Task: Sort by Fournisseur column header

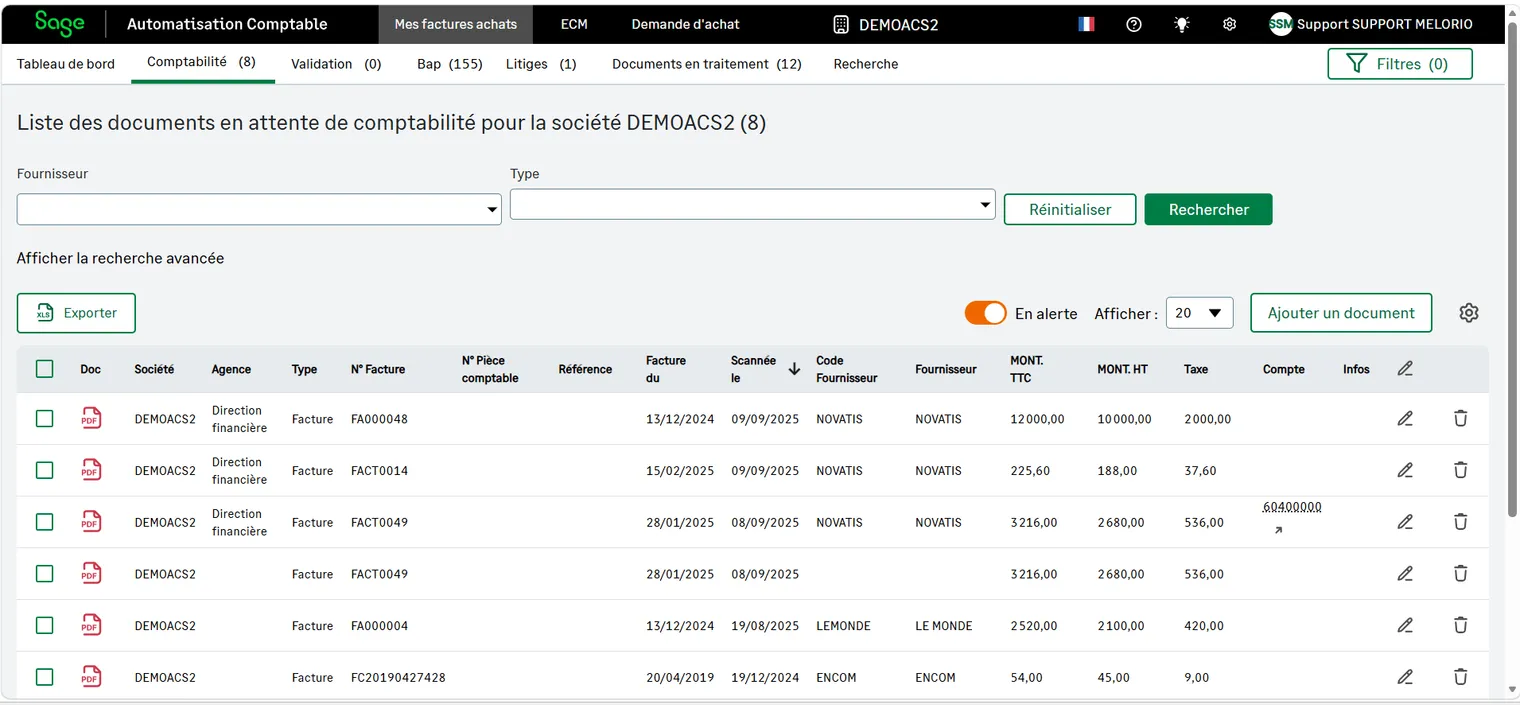Action: [x=945, y=369]
